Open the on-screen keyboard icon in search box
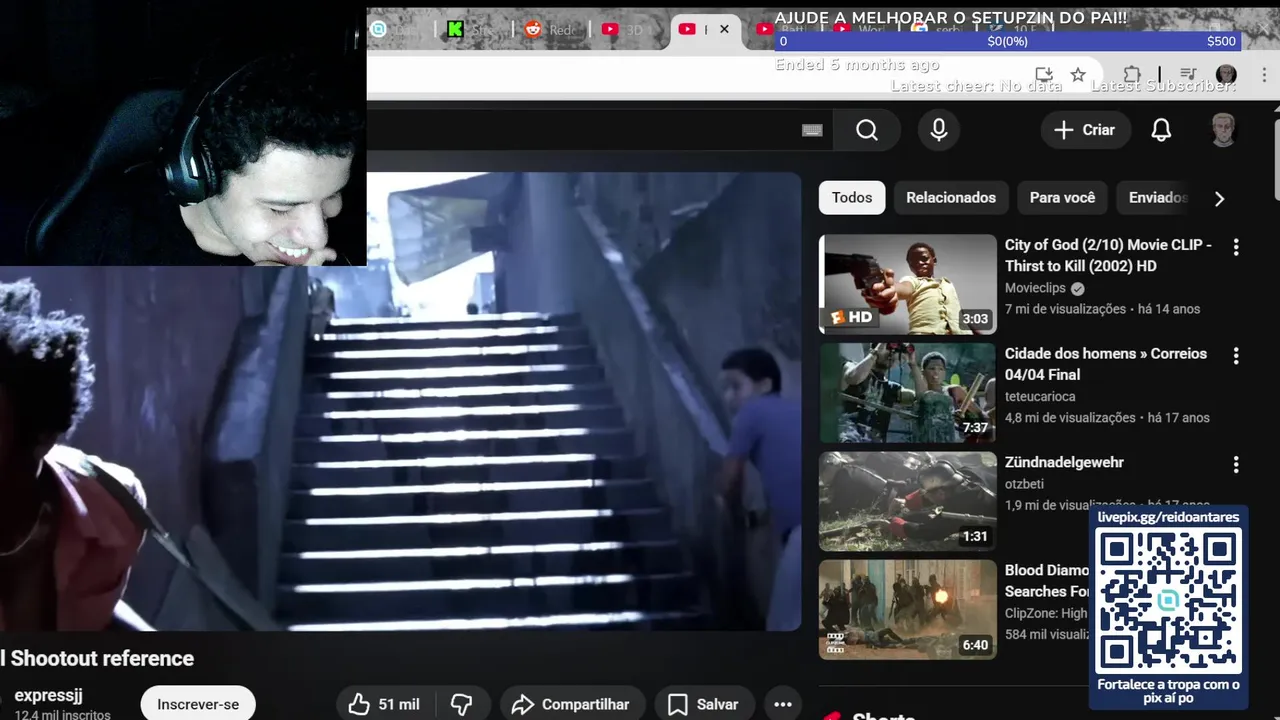Viewport: 1280px width, 720px height. tap(812, 130)
